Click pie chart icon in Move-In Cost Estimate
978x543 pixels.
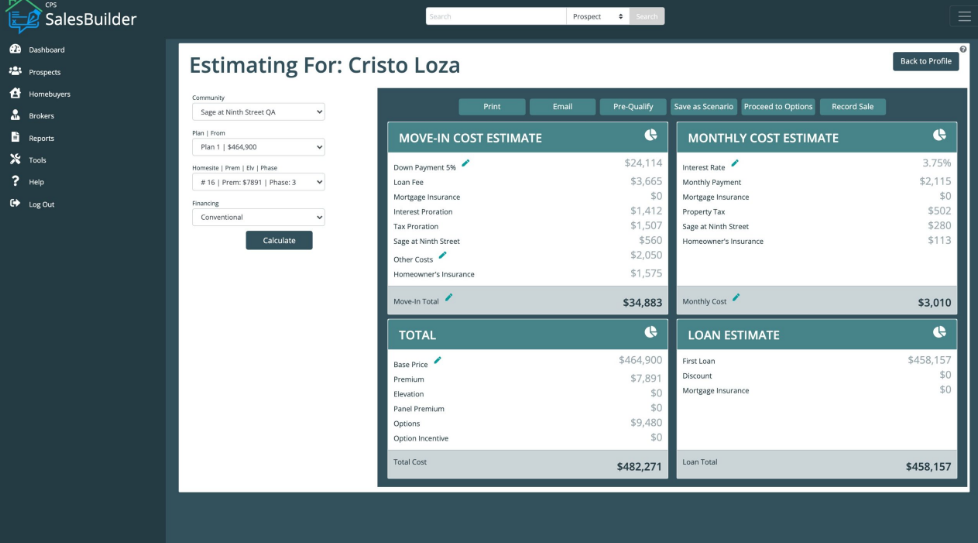(x=650, y=135)
